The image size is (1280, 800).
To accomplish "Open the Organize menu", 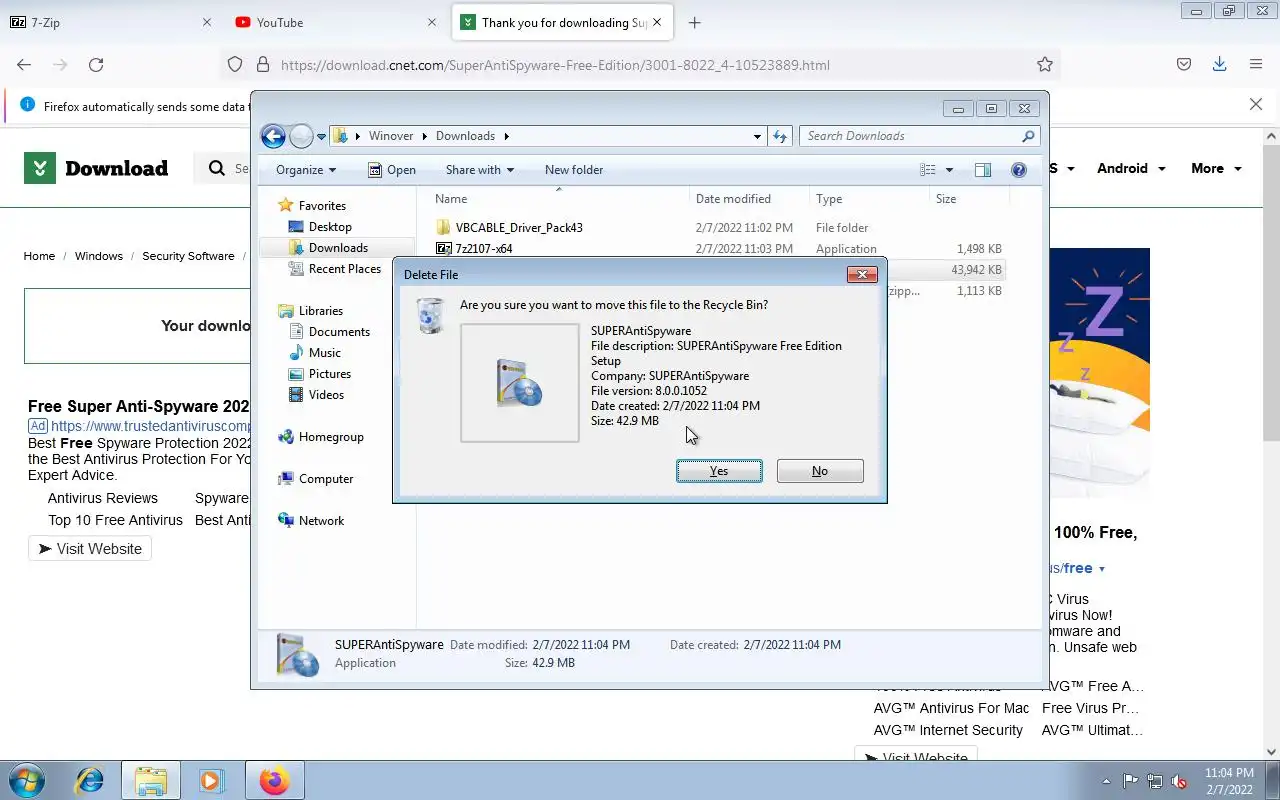I will pyautogui.click(x=306, y=170).
